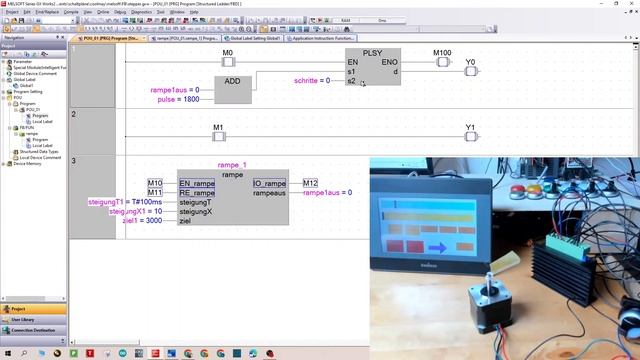The height and width of the screenshot is (360, 640).
Task: Collapse the POU tree node
Action: click(4, 98)
